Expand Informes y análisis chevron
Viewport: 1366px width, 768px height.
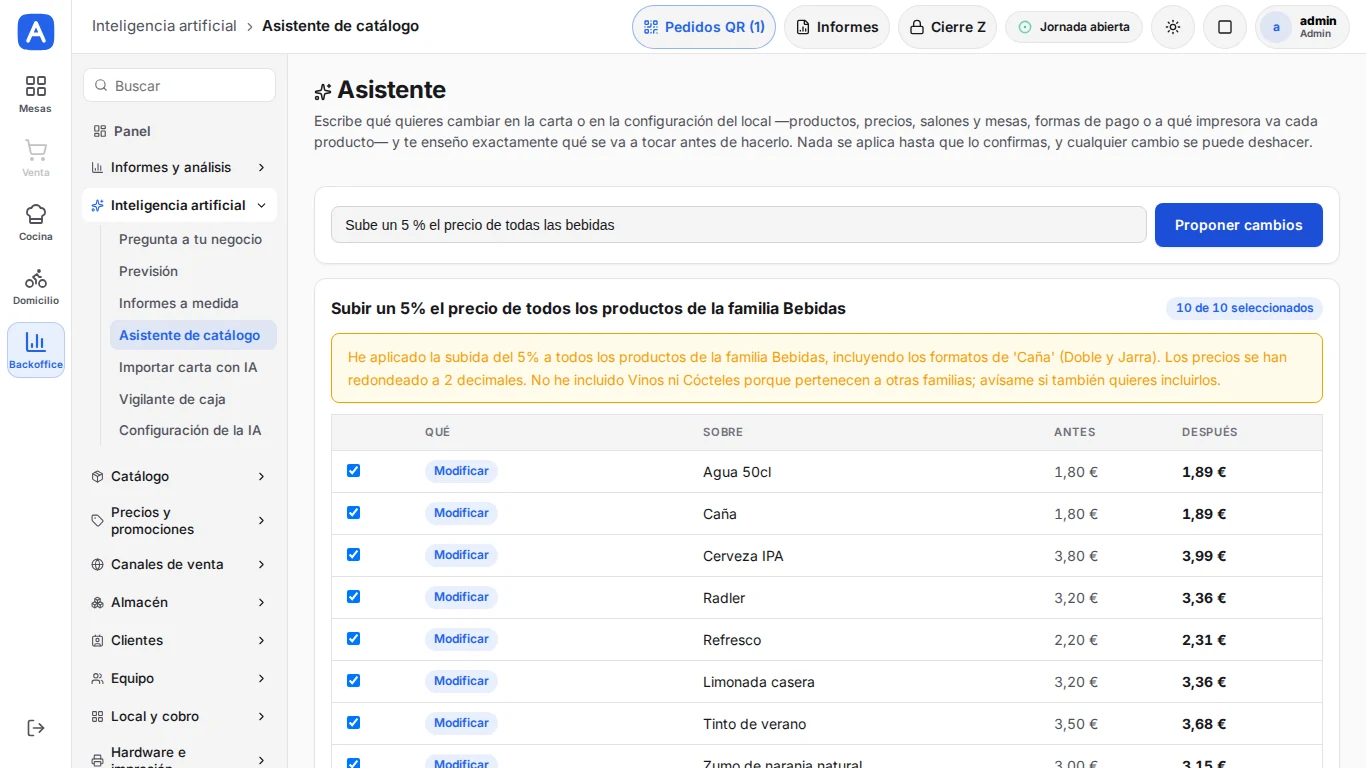point(261,167)
